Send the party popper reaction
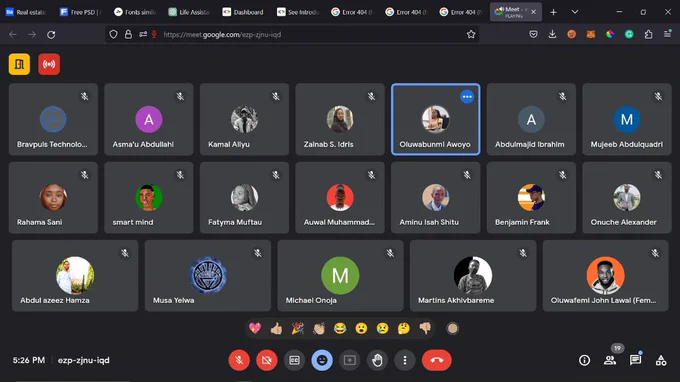 click(298, 328)
